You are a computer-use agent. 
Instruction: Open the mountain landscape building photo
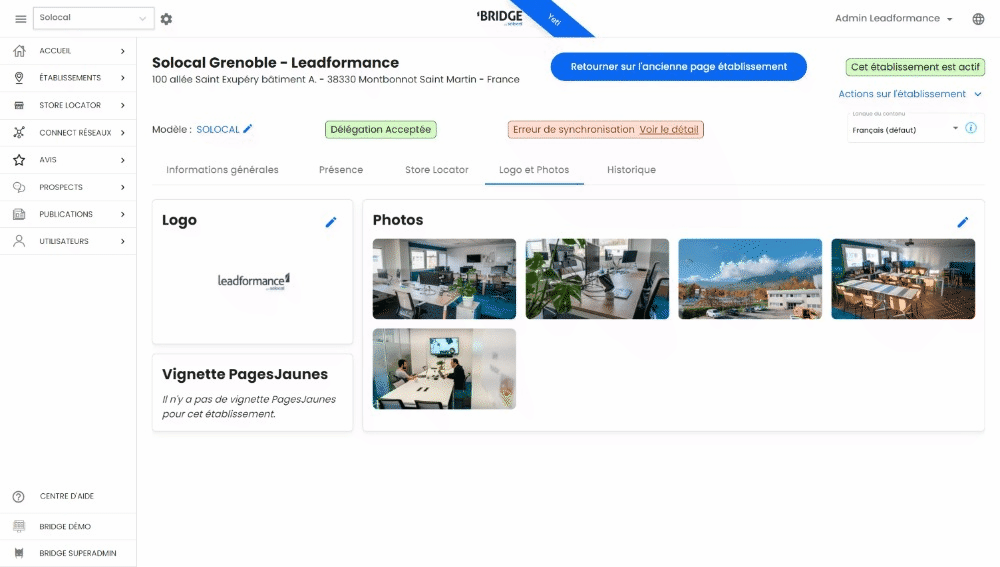click(750, 279)
